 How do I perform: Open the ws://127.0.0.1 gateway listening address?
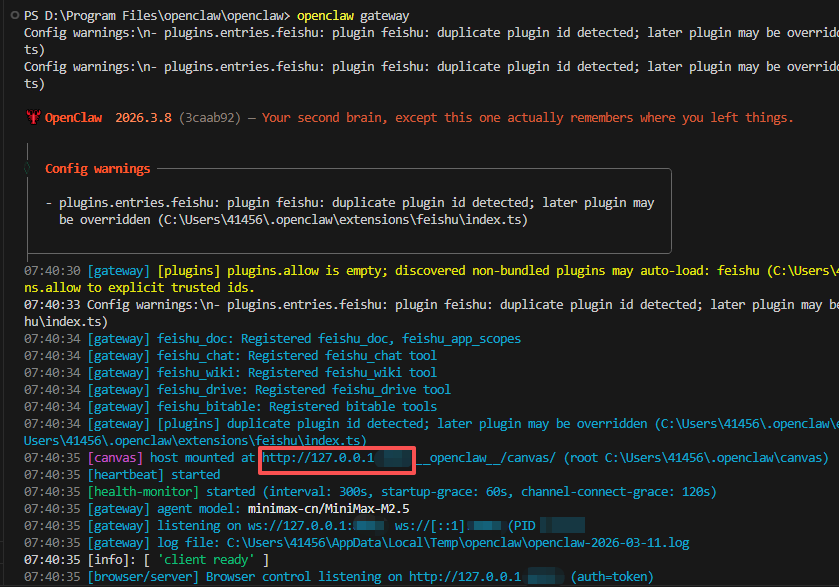[x=300, y=526]
